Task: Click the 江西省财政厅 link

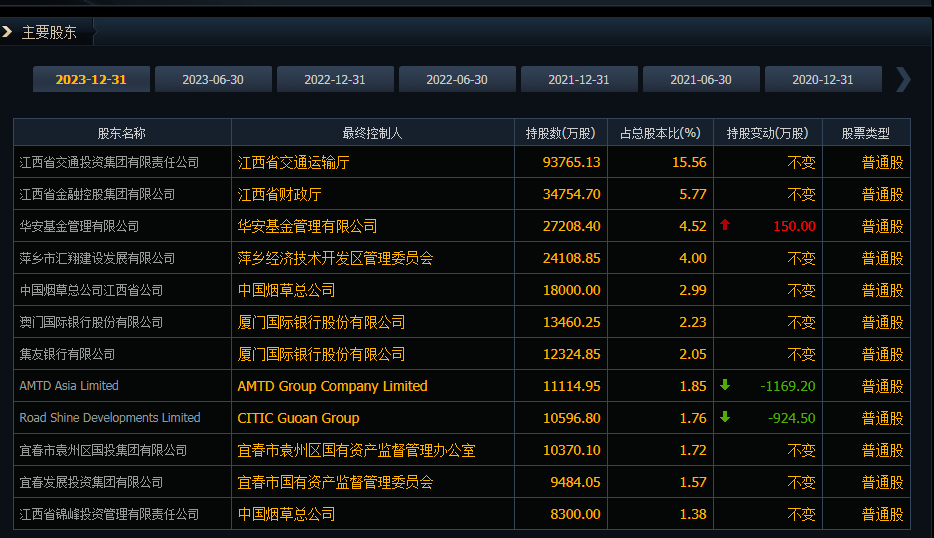Action: click(x=279, y=194)
